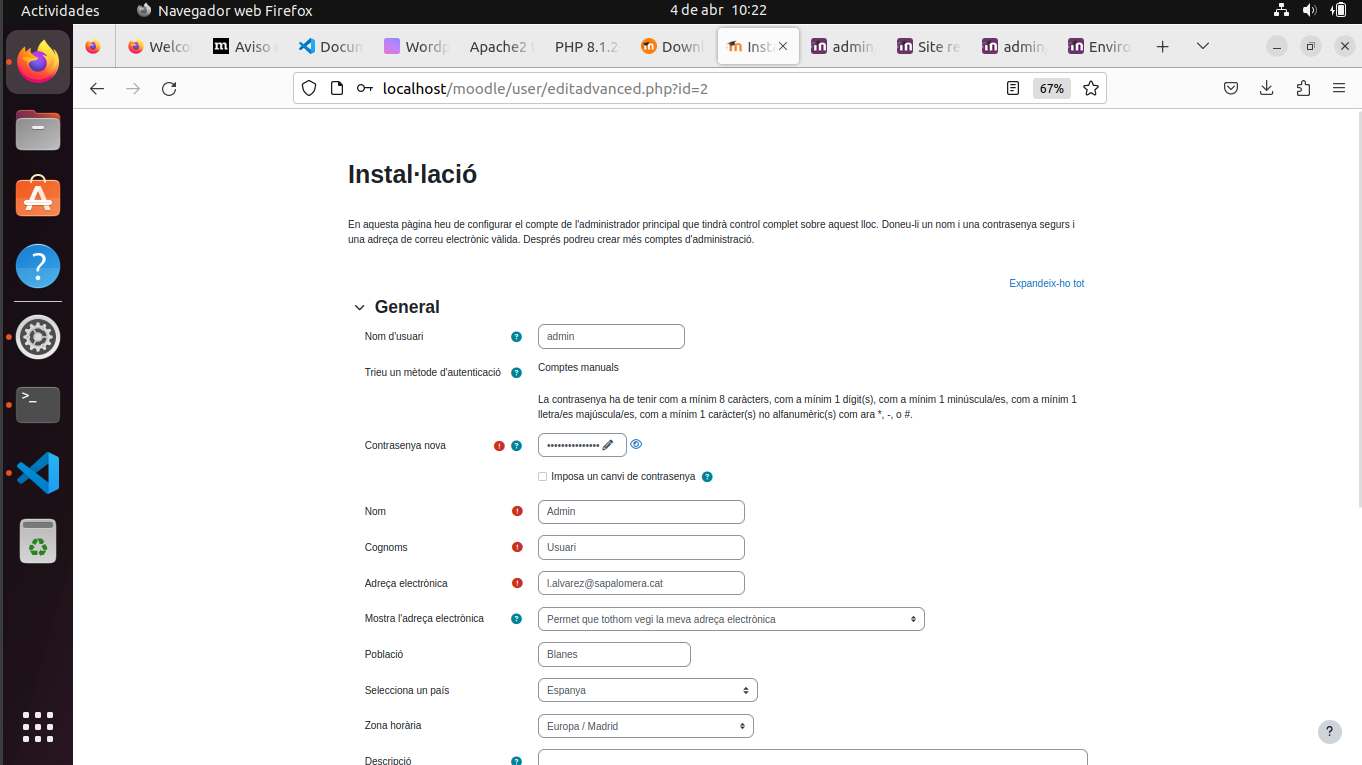Viewport: 1362px width, 765px height.
Task: Open Visual Studio Code from dock
Action: (x=38, y=473)
